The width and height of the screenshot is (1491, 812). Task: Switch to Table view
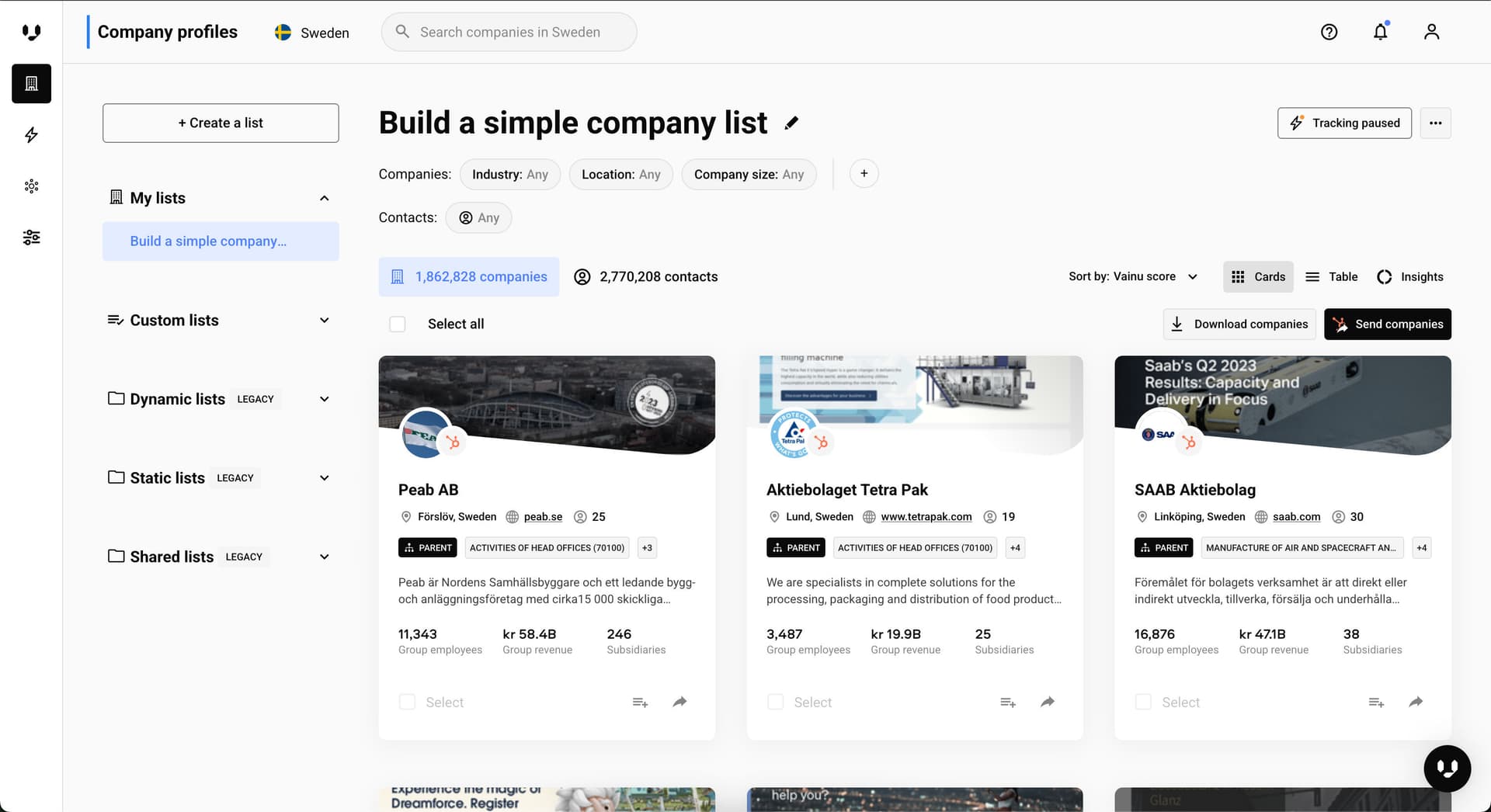1331,277
